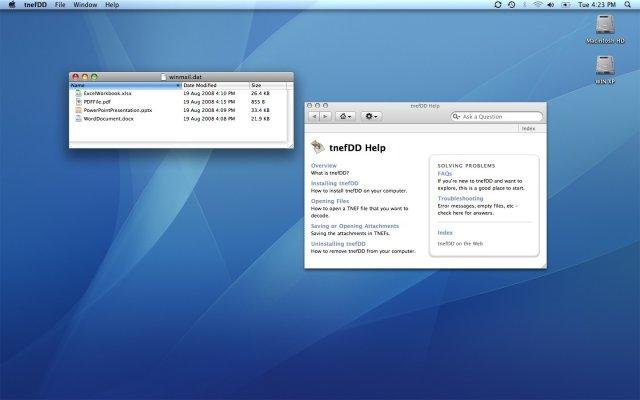640x400 pixels.
Task: Select the WordDocument.docx file icon
Action: coord(78,119)
